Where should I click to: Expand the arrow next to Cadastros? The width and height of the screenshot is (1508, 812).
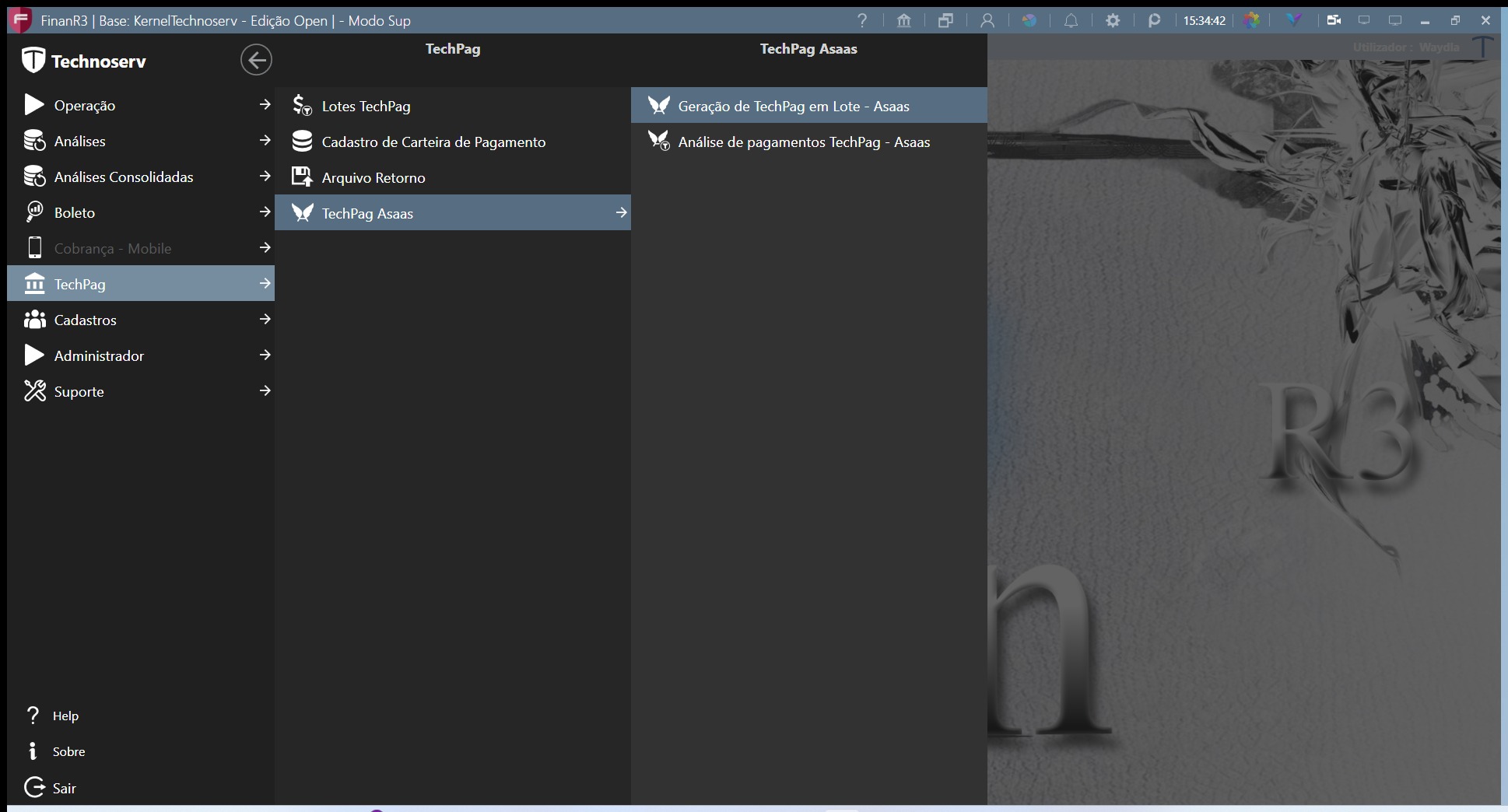pyautogui.click(x=265, y=319)
